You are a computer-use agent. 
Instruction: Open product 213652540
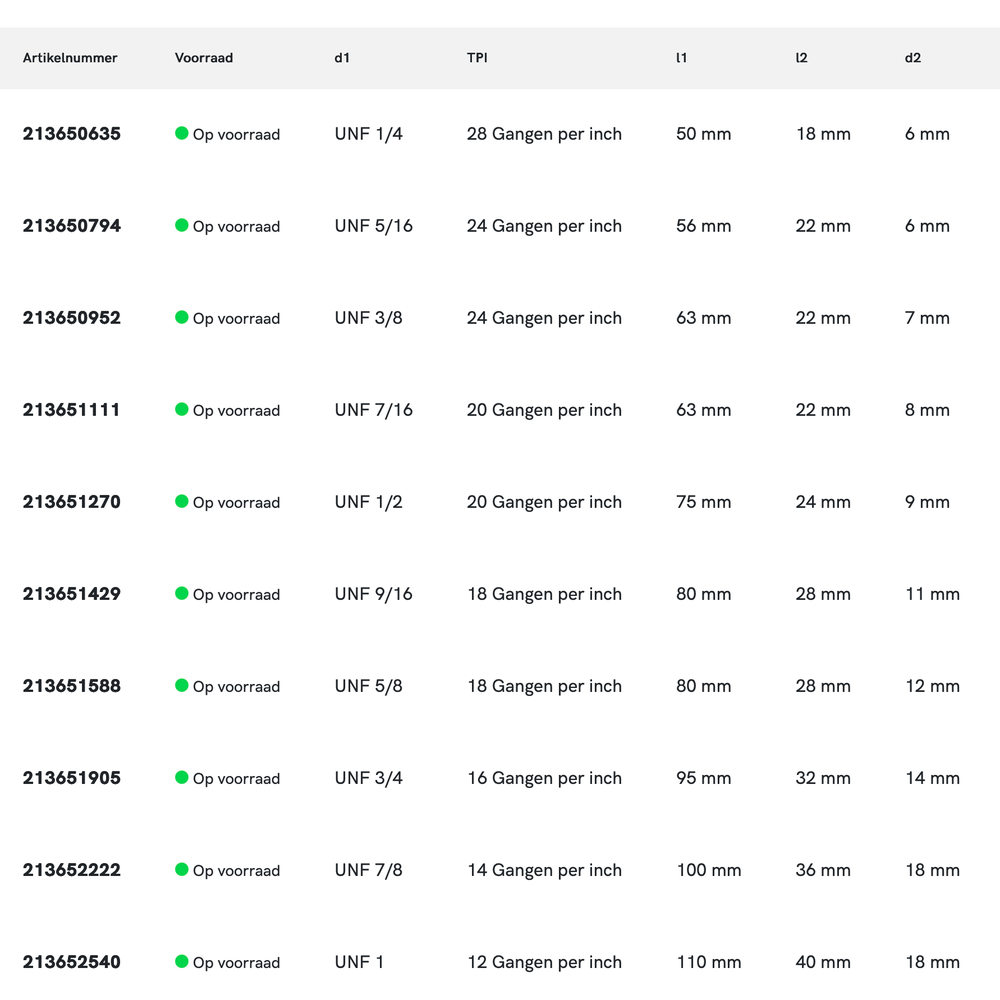pyautogui.click(x=72, y=962)
